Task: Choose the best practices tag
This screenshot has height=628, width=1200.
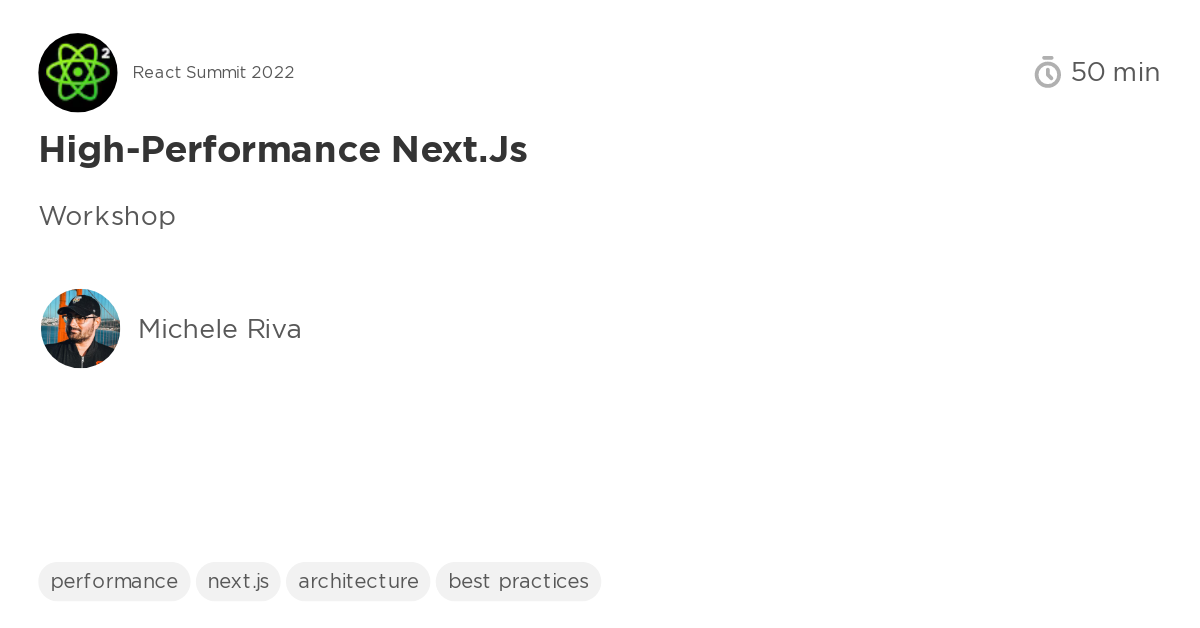Action: click(518, 581)
